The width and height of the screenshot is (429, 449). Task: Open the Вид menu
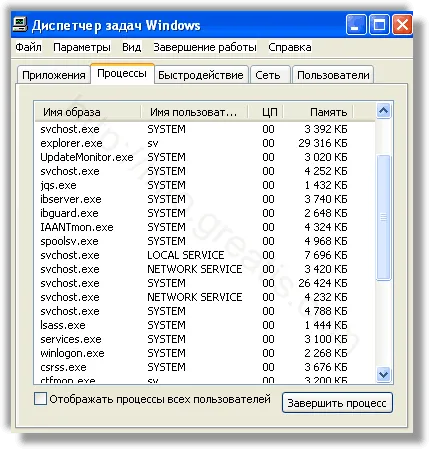tap(132, 47)
